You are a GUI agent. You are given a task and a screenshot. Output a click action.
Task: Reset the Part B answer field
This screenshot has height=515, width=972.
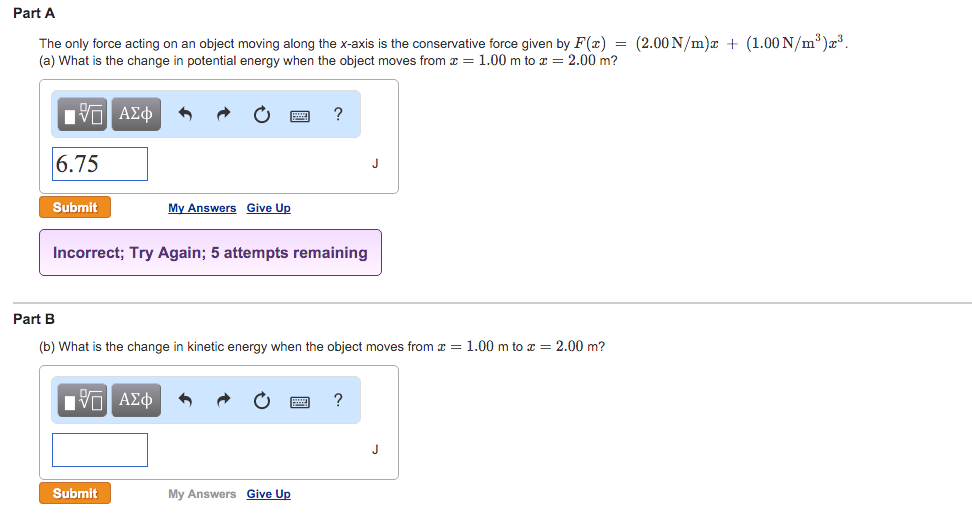tap(261, 401)
